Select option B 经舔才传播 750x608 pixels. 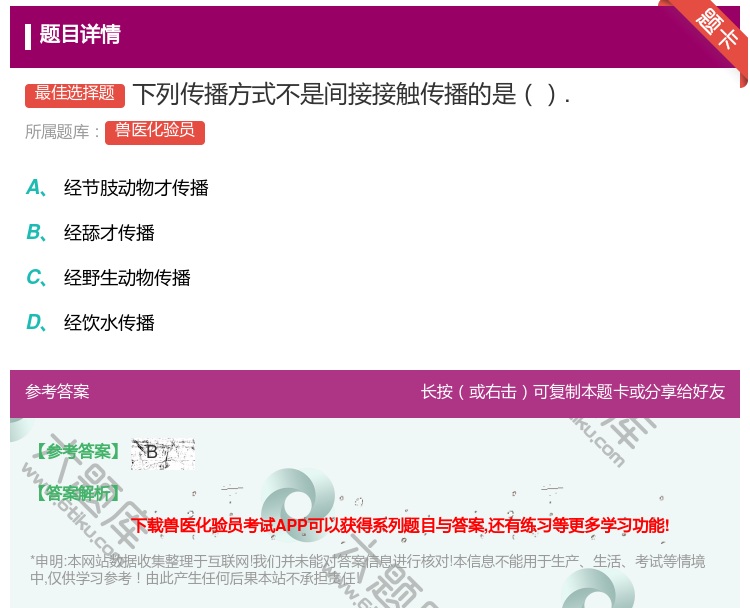[x=90, y=232]
